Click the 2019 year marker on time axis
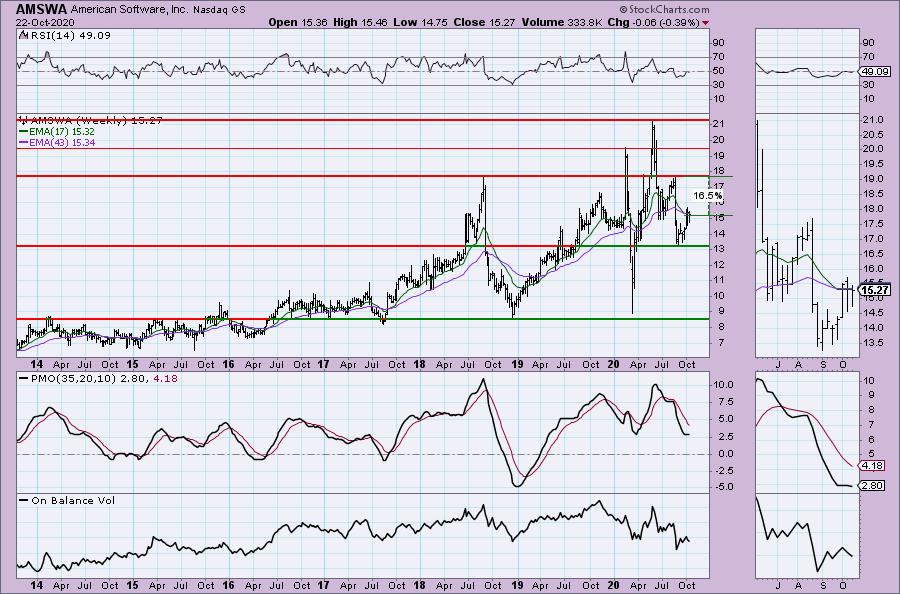 [x=517, y=362]
